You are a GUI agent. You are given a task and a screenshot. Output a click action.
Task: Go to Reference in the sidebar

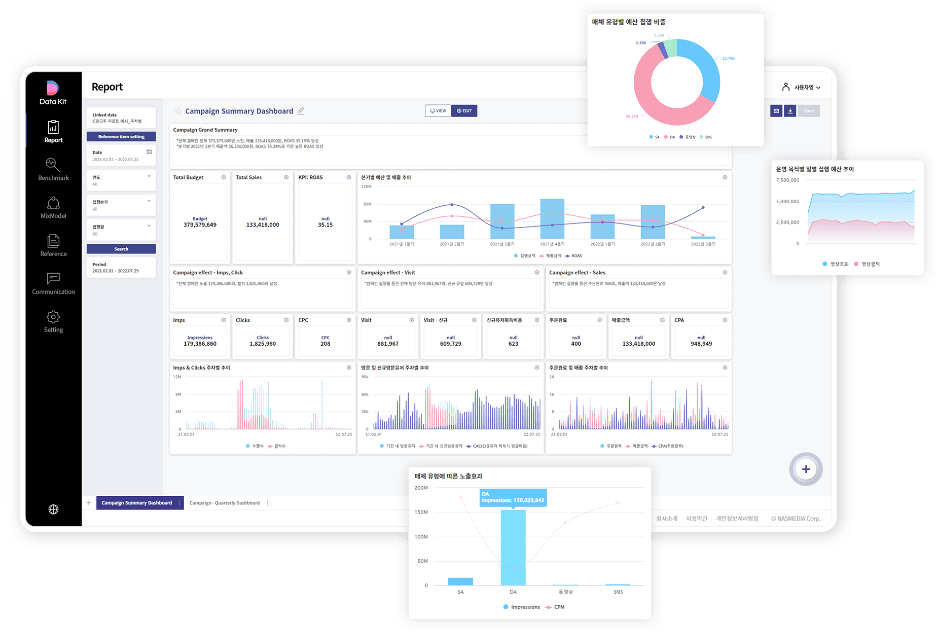tap(53, 244)
